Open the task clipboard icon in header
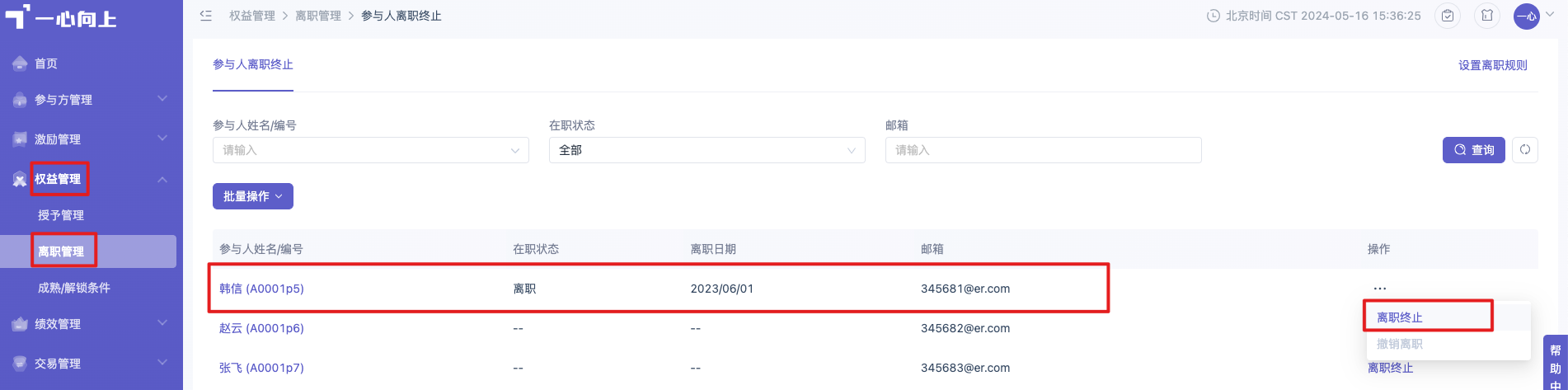 pyautogui.click(x=1448, y=16)
